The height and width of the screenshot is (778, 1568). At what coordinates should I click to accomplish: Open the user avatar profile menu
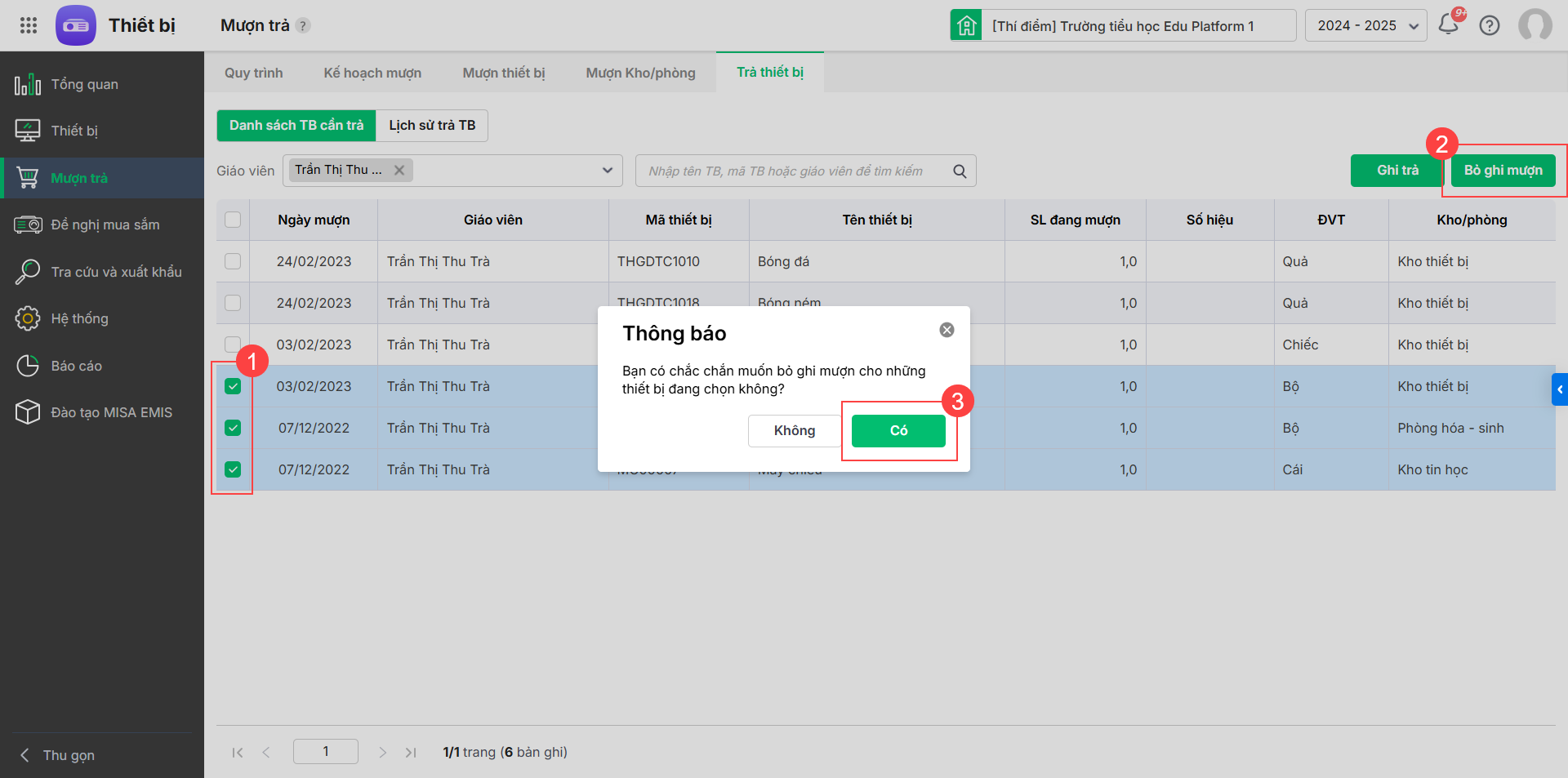pos(1535,25)
